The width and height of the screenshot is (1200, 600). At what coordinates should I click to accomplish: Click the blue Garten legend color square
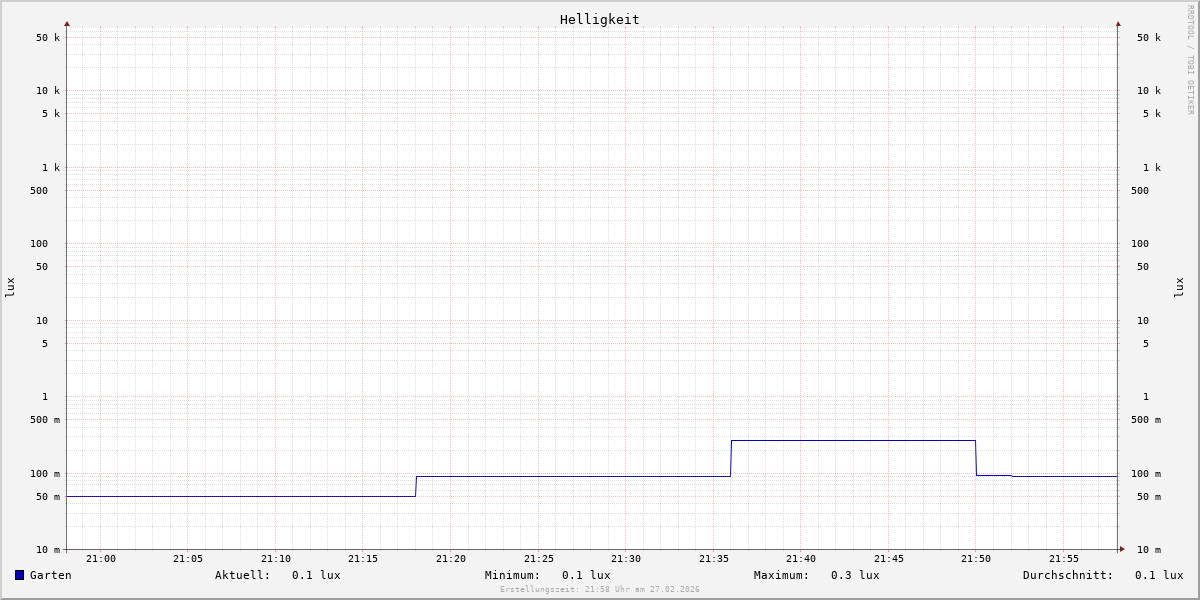coord(19,575)
